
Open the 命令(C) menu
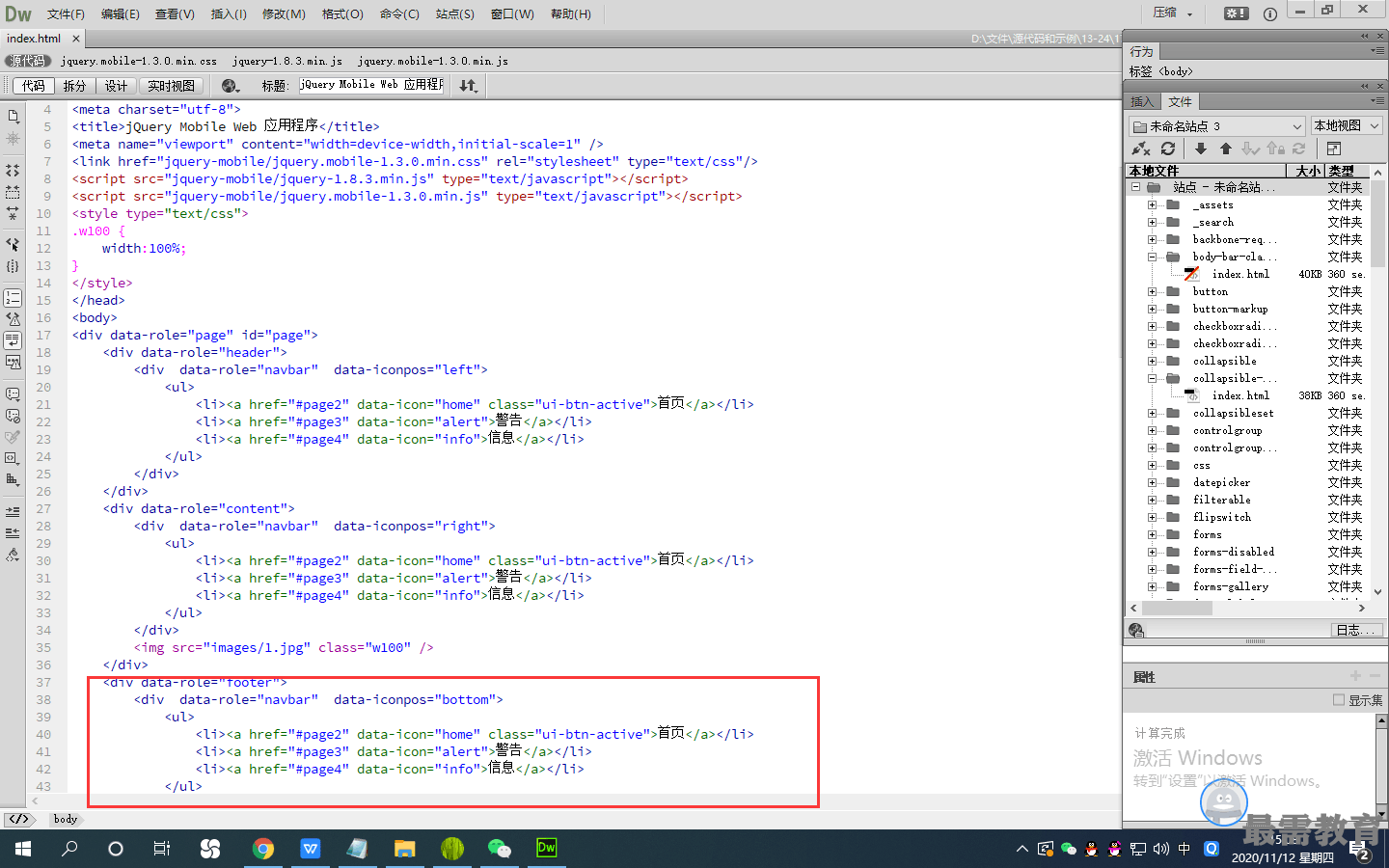pos(399,14)
